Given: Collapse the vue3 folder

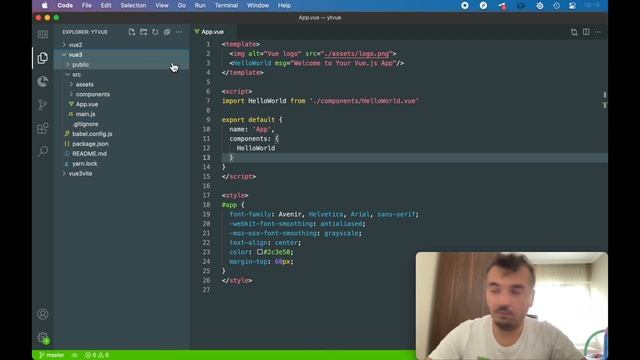Looking at the screenshot, I should 121,54.
